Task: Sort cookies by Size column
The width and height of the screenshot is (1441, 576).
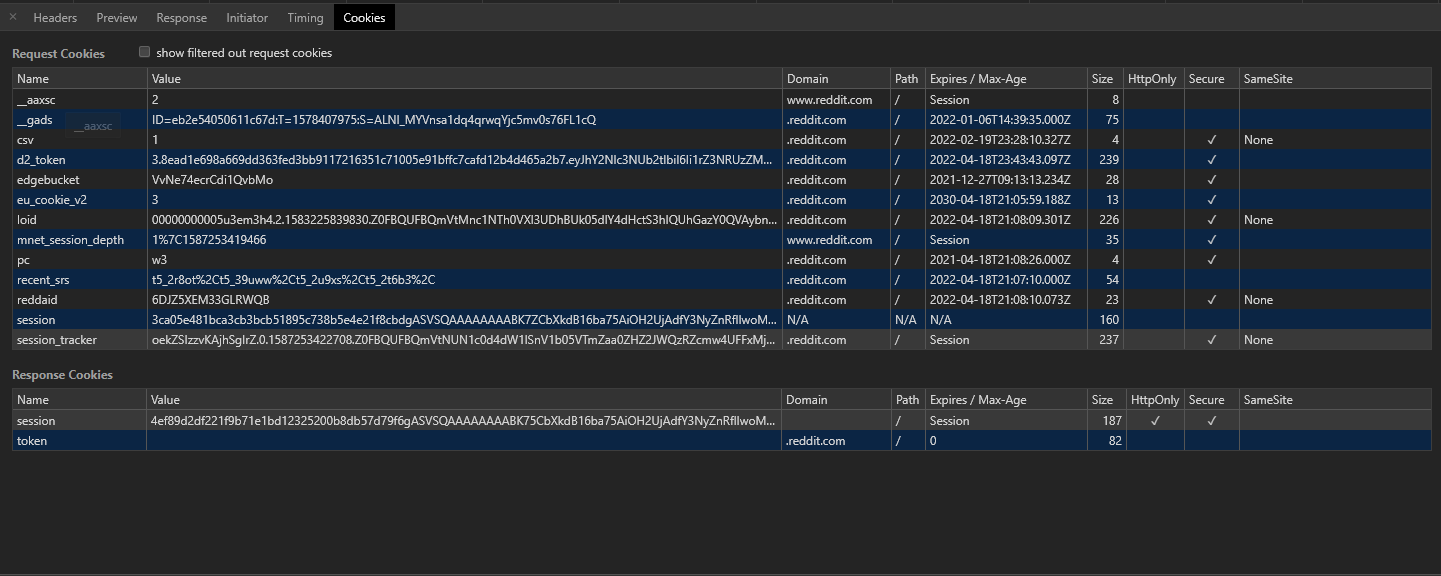Action: pyautogui.click(x=1102, y=78)
